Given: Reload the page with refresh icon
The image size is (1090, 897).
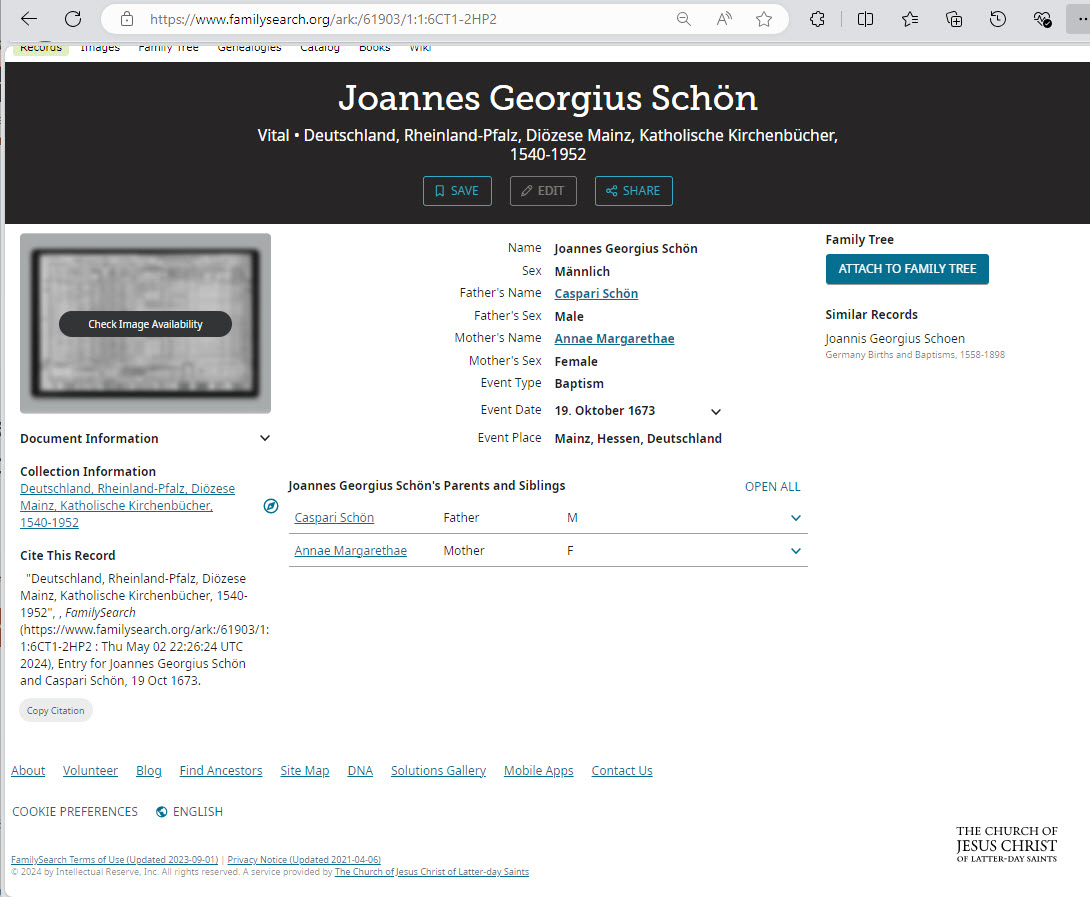Looking at the screenshot, I should click(73, 19).
